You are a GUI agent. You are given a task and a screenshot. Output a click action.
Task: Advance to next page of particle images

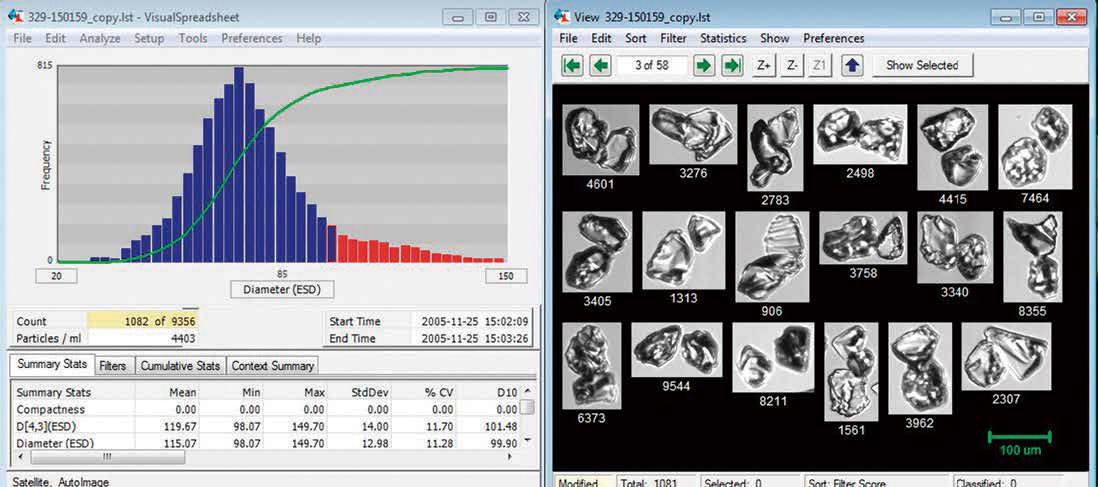pos(704,66)
